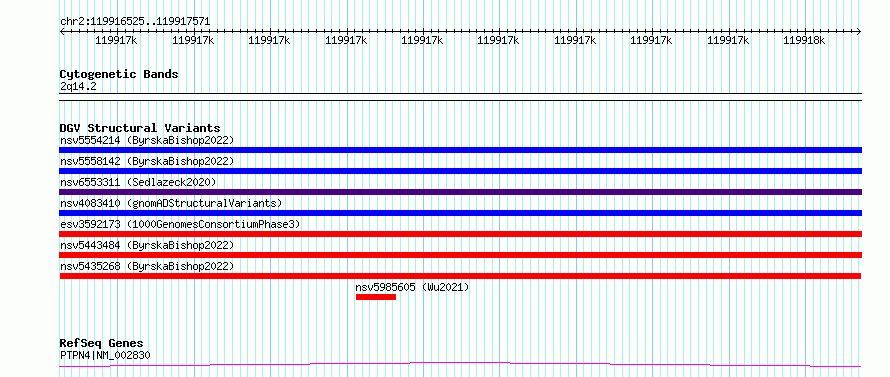Click the red bar under esv3592173

coord(460,234)
